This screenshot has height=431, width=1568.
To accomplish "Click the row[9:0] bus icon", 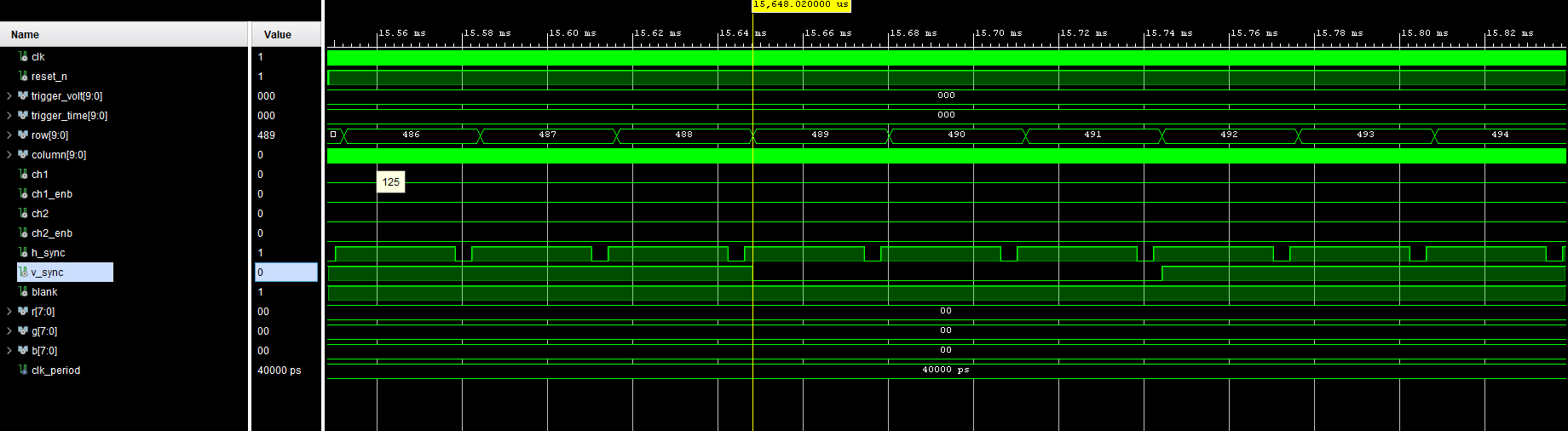I will pyautogui.click(x=23, y=135).
